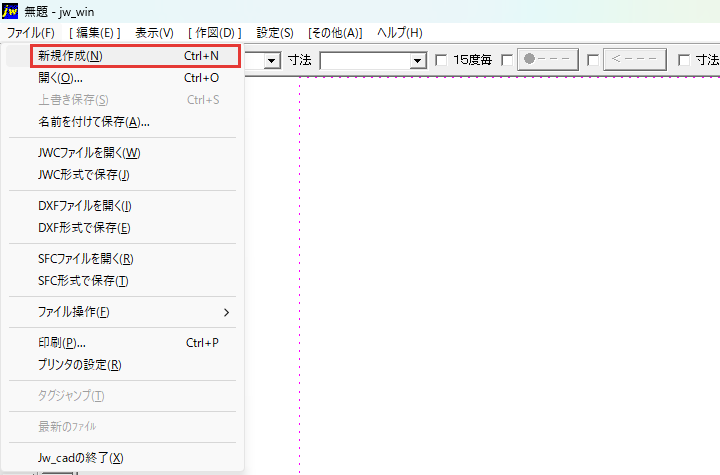Toggle checkbox beside the ●--- button
The height and width of the screenshot is (475, 720).
507,60
